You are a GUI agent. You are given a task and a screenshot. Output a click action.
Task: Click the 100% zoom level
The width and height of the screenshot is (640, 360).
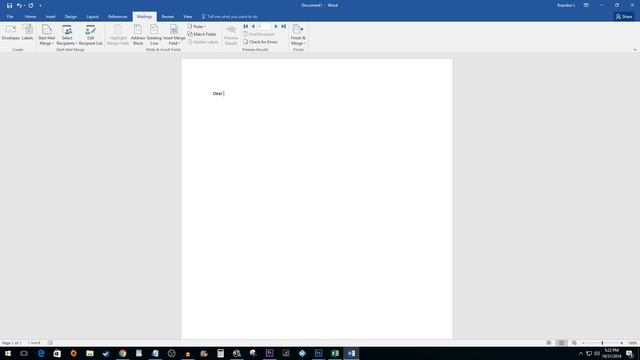(633, 343)
